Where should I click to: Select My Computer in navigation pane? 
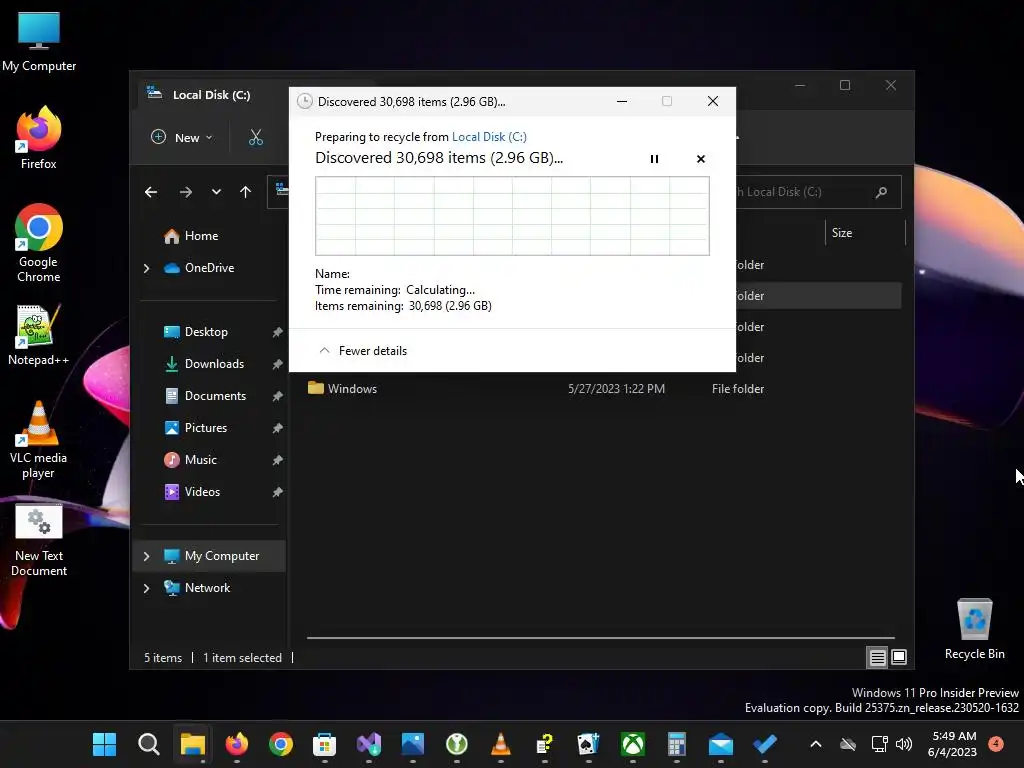pyautogui.click(x=211, y=556)
